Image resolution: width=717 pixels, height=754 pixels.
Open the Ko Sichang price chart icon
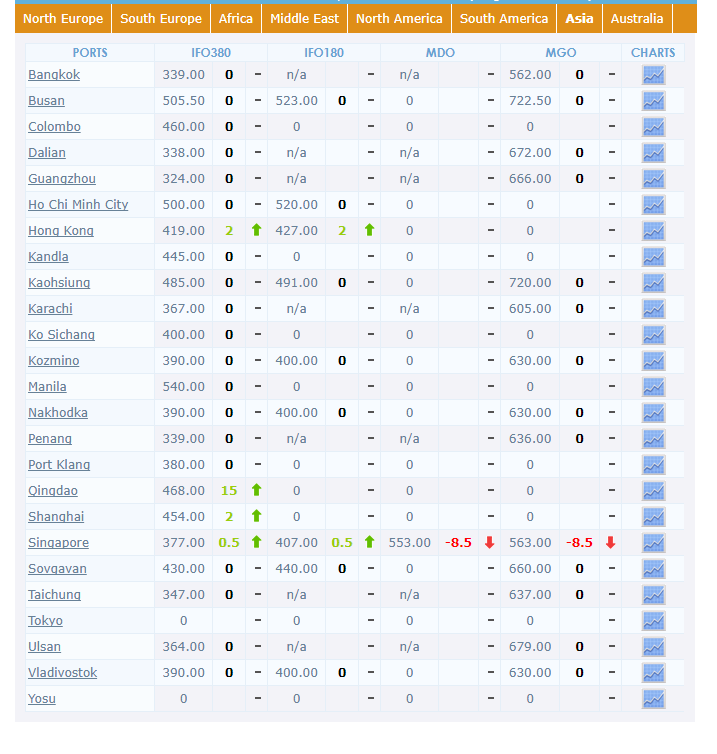(654, 335)
